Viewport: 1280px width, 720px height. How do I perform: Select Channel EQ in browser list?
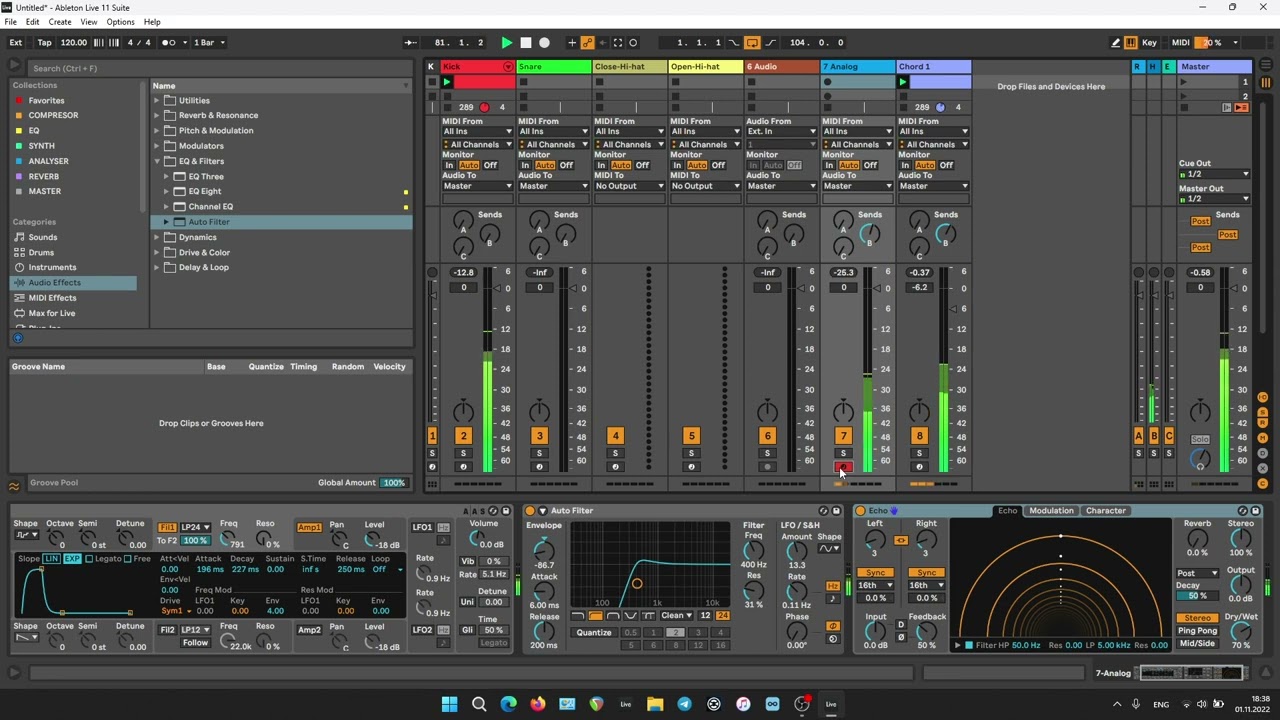210,207
